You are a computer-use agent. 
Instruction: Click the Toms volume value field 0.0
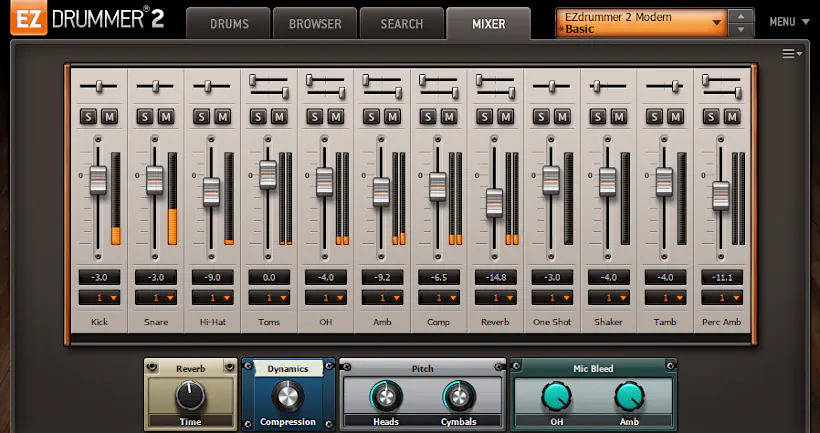(269, 277)
